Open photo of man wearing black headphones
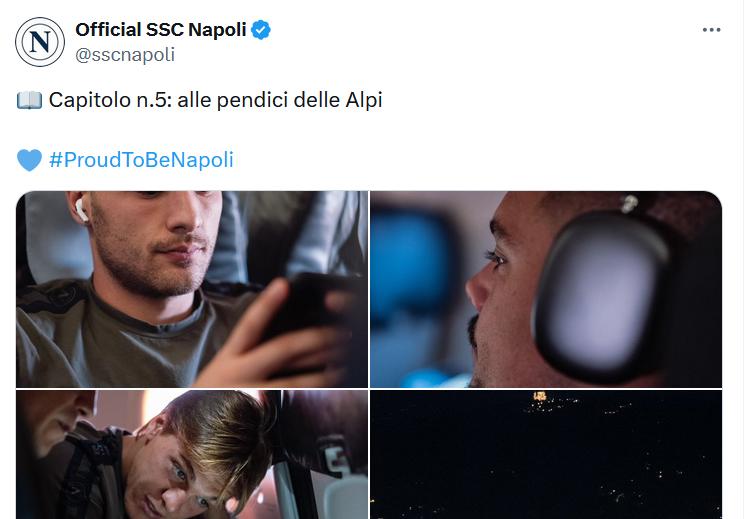747x519 pixels. (x=546, y=289)
